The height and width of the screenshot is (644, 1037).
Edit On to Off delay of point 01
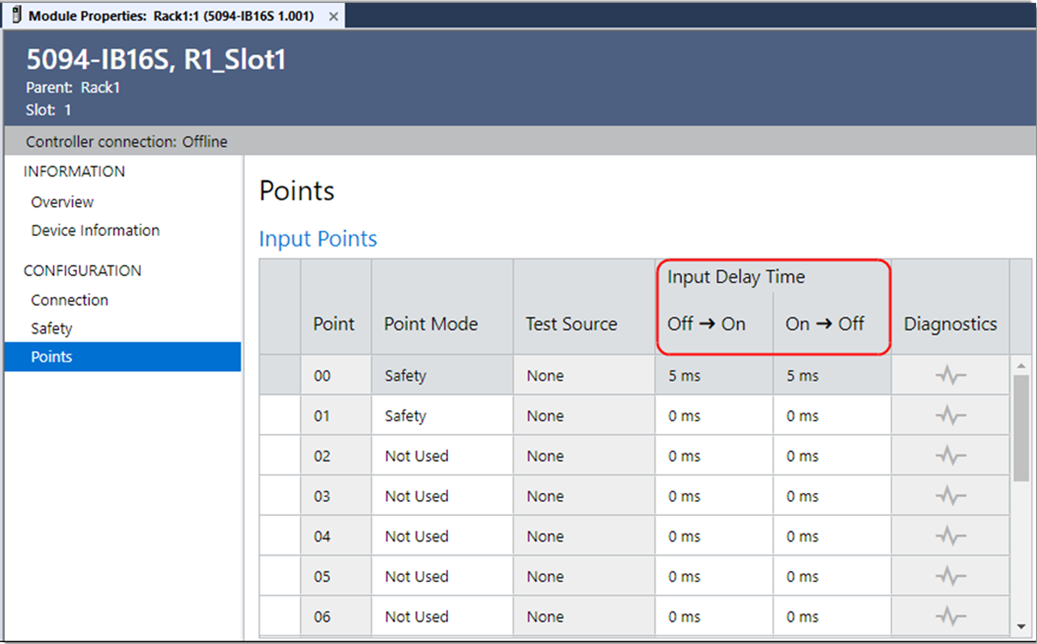pos(831,416)
